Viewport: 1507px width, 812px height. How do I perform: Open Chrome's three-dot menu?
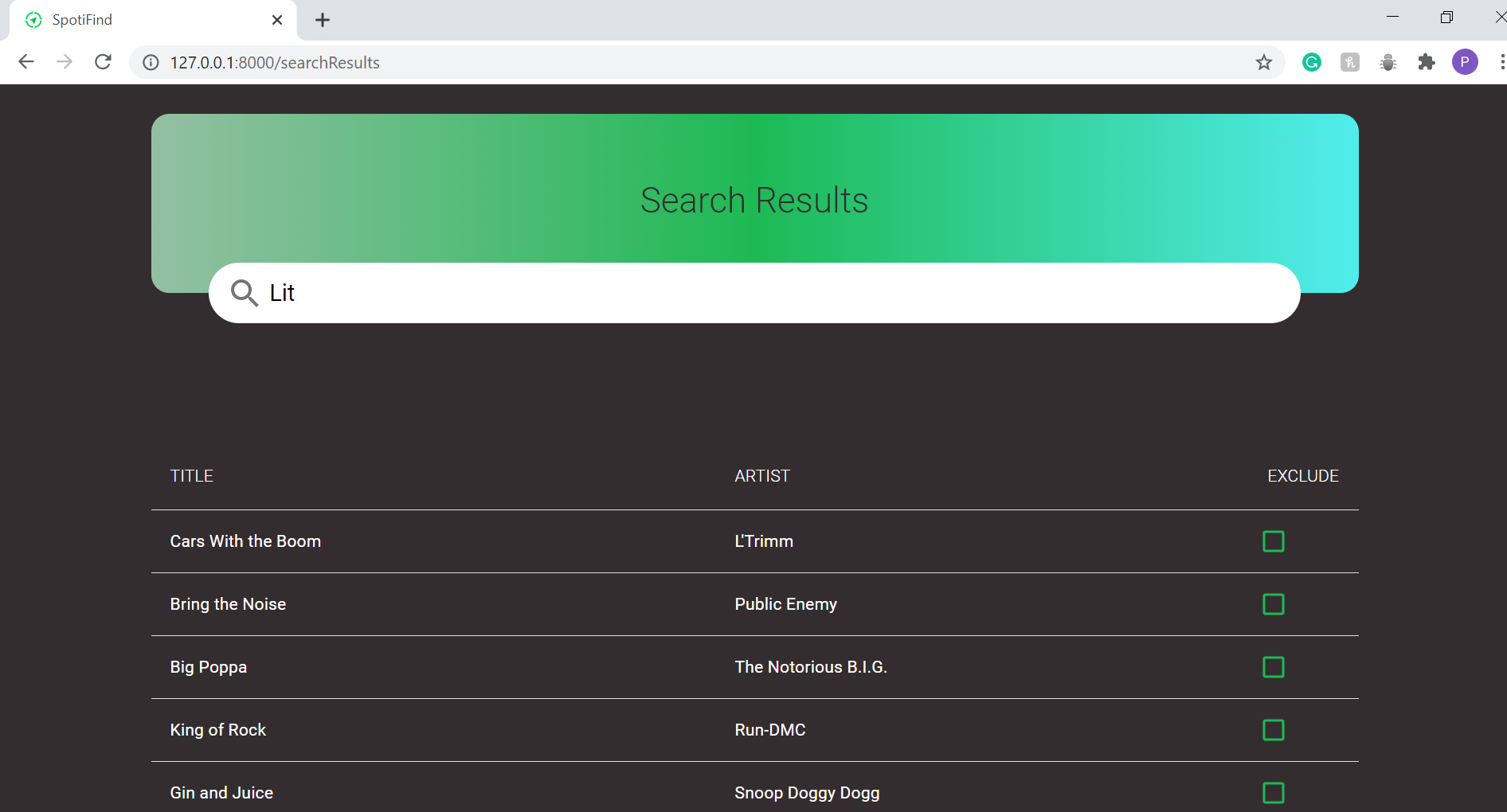pyautogui.click(x=1501, y=62)
